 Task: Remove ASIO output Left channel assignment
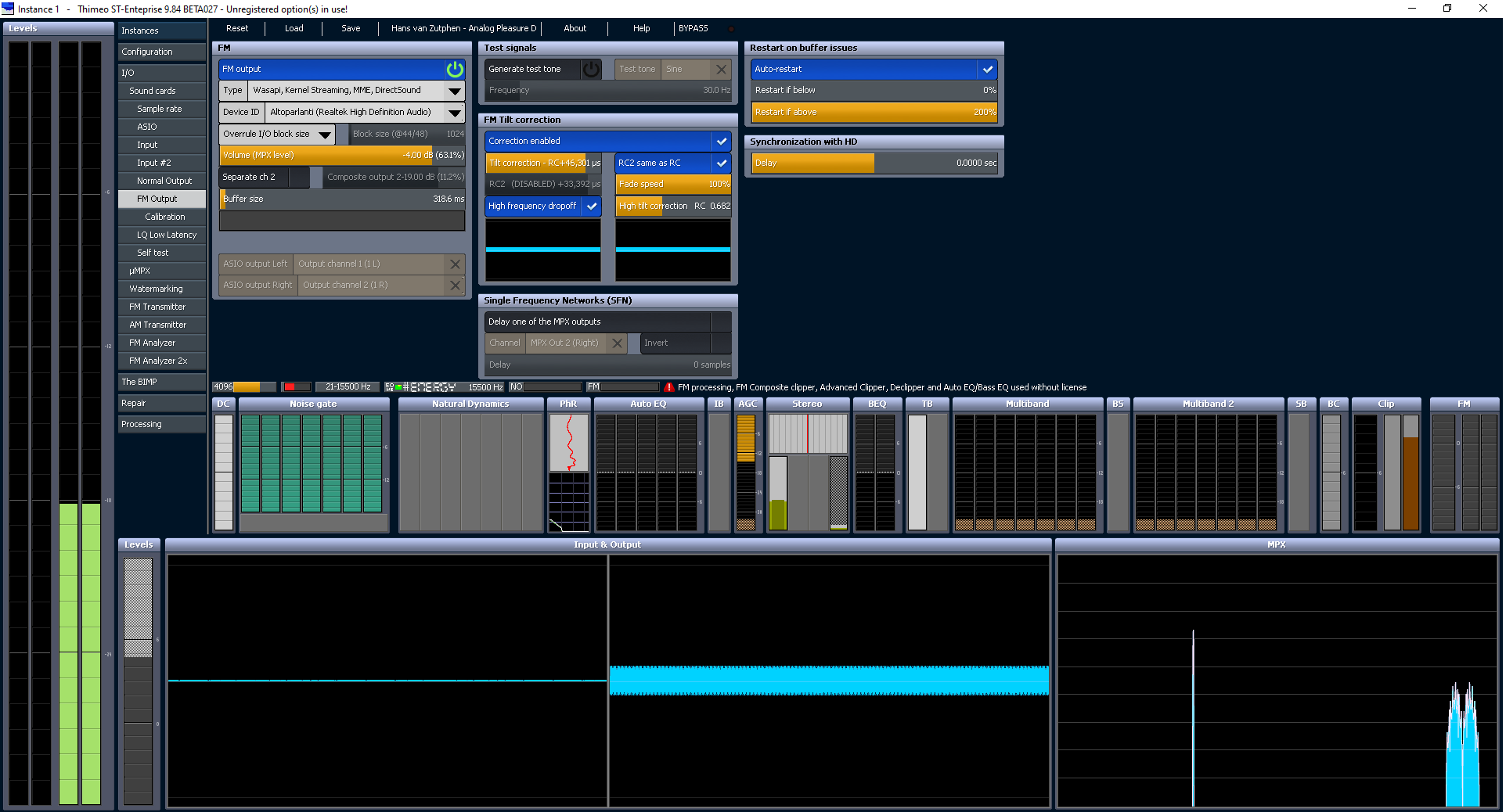pyautogui.click(x=455, y=264)
